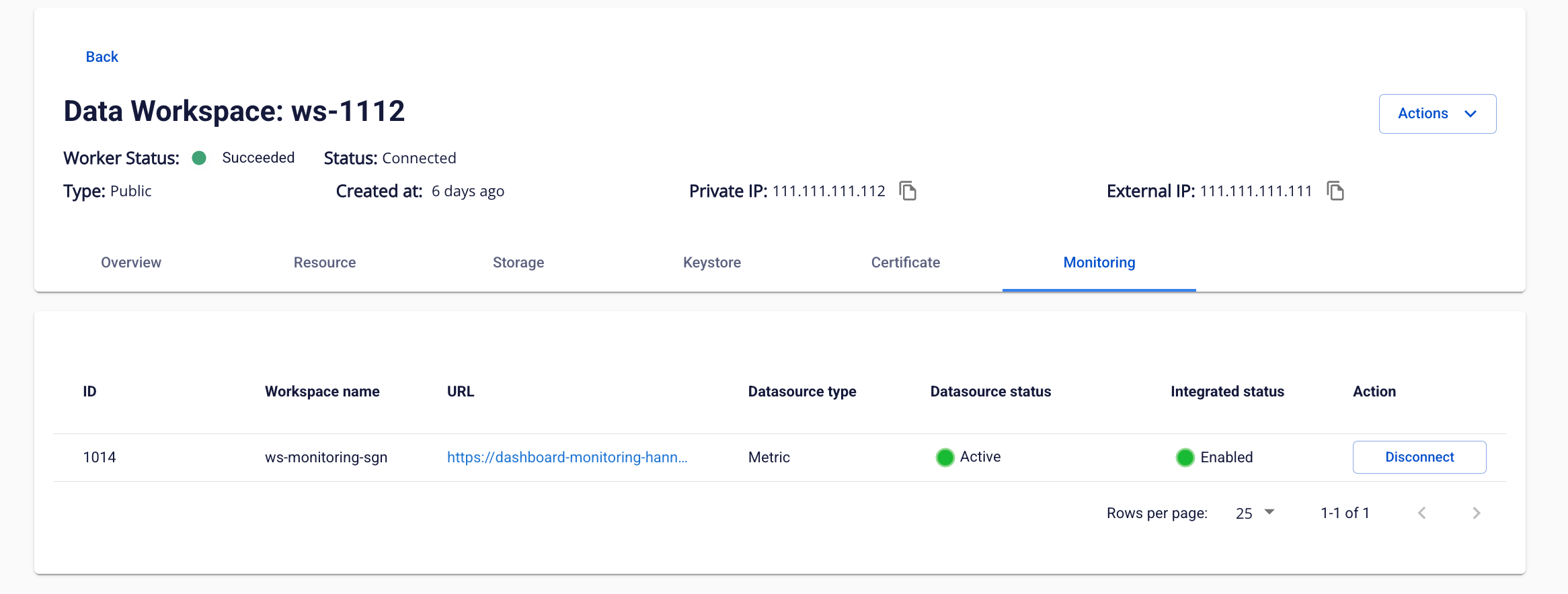This screenshot has height=594, width=1568.
Task: Click the Back link
Action: 102,57
